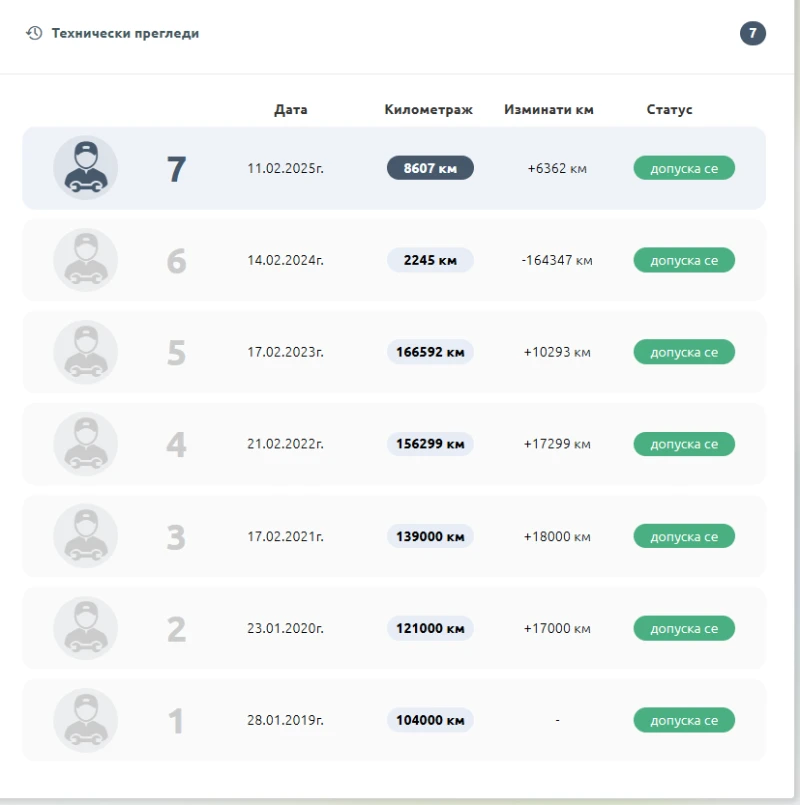
Task: Click the Статус column header
Action: [x=669, y=109]
